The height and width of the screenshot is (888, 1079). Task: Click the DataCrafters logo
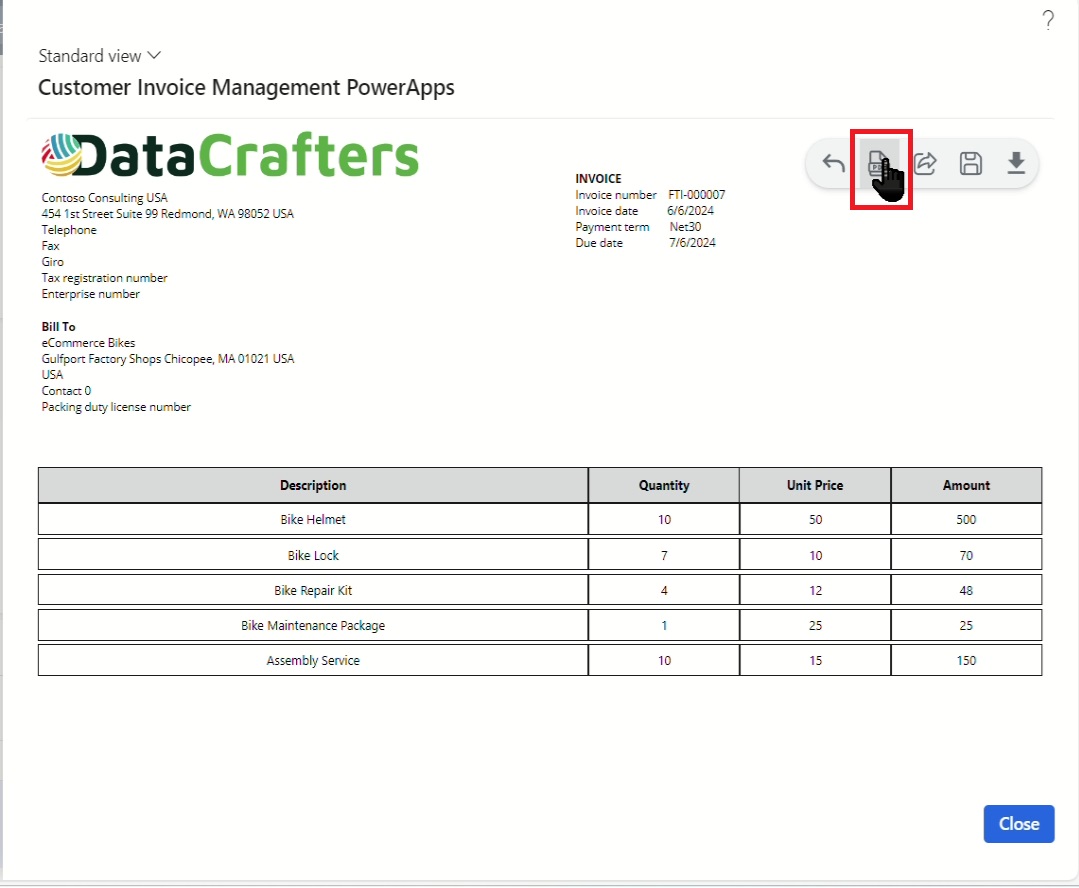230,156
